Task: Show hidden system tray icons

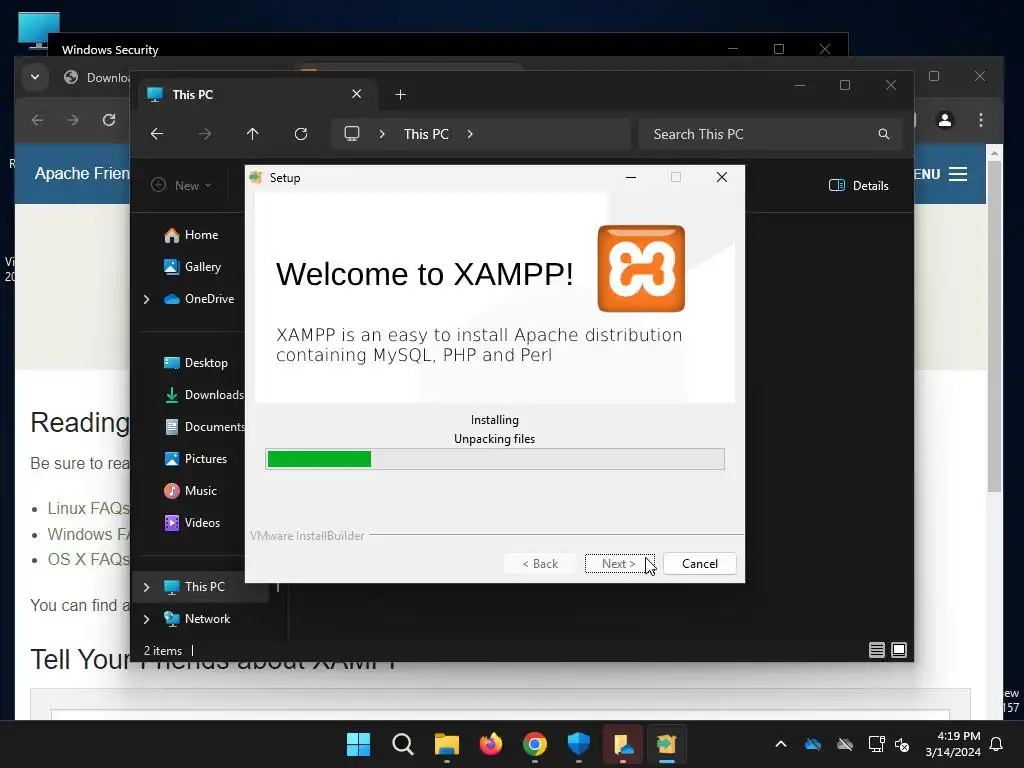Action: [x=781, y=744]
